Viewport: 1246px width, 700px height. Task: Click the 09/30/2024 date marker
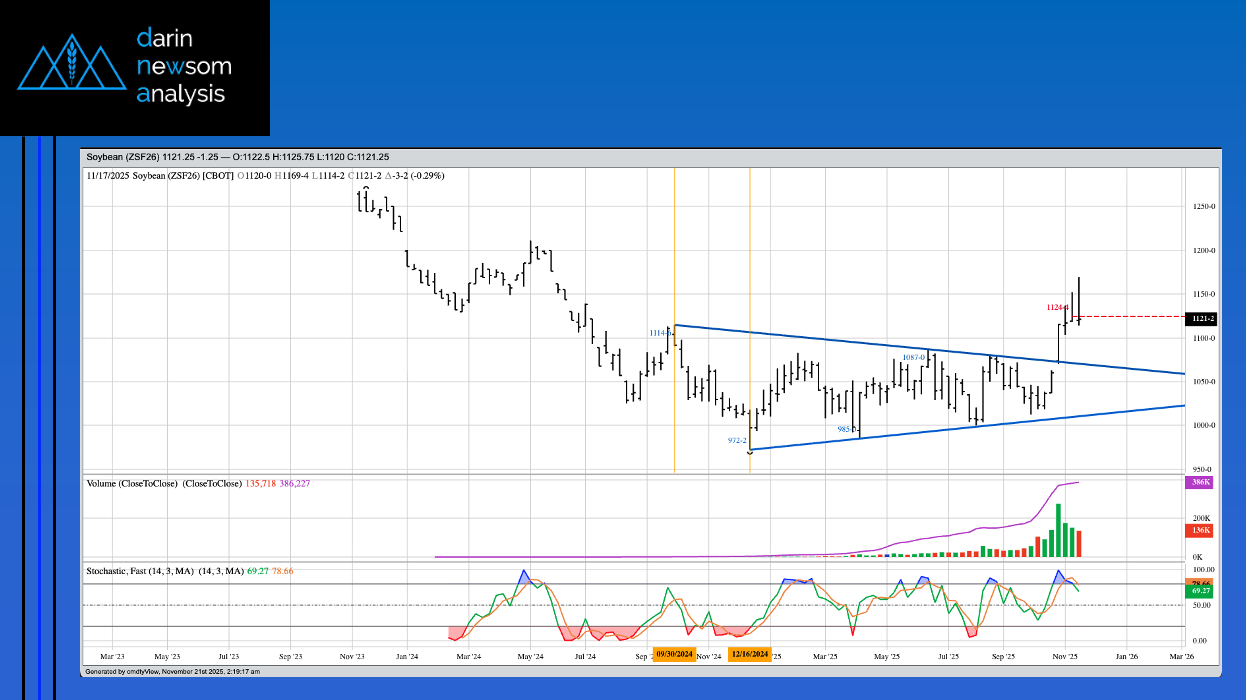tap(675, 654)
